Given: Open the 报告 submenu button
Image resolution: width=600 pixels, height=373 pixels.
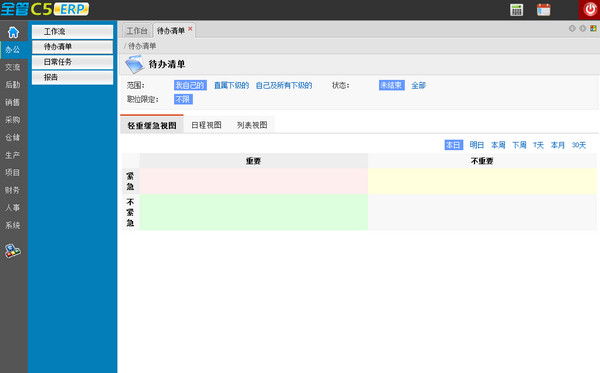Looking at the screenshot, I should [x=72, y=77].
